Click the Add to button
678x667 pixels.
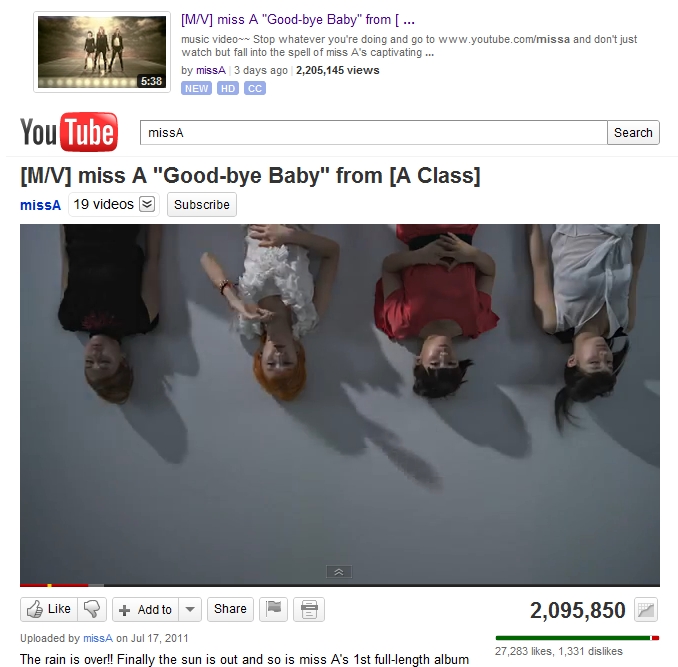pyautogui.click(x=146, y=610)
